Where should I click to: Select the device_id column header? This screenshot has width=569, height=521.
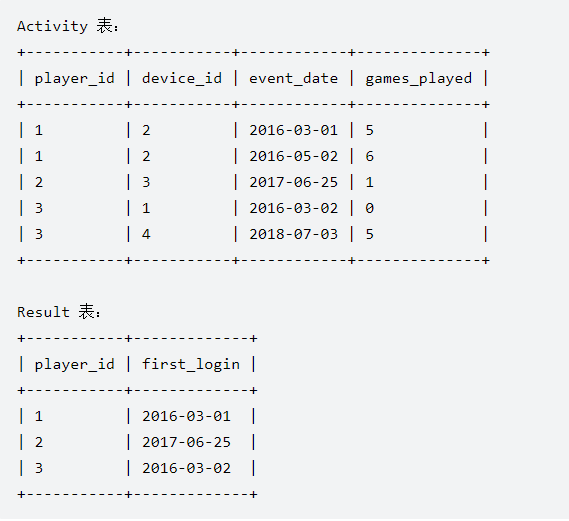click(x=182, y=78)
